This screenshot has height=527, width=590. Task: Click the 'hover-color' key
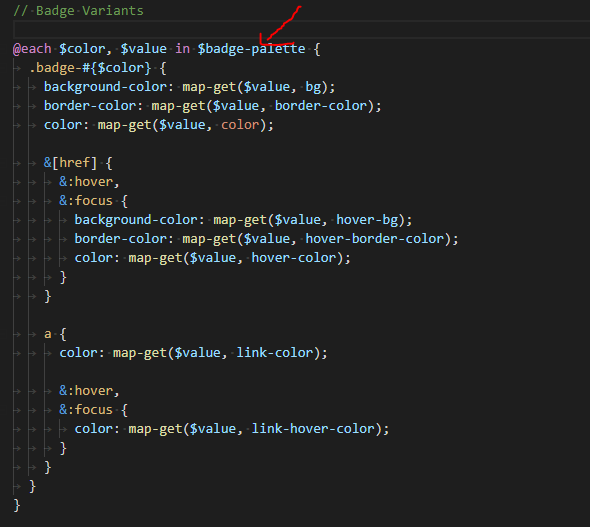coord(294,258)
